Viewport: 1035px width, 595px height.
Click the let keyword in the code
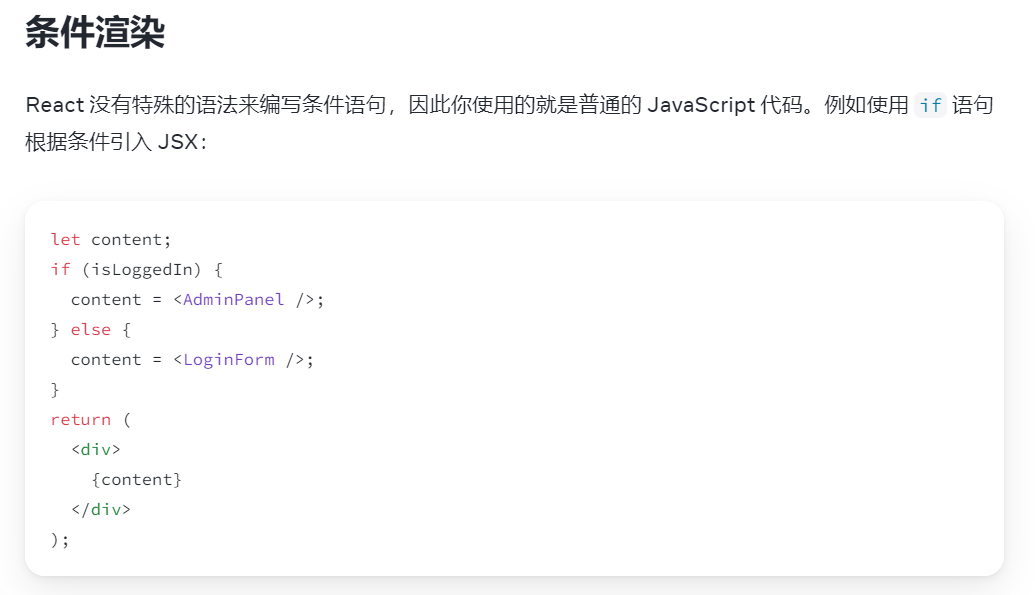[x=65, y=240]
